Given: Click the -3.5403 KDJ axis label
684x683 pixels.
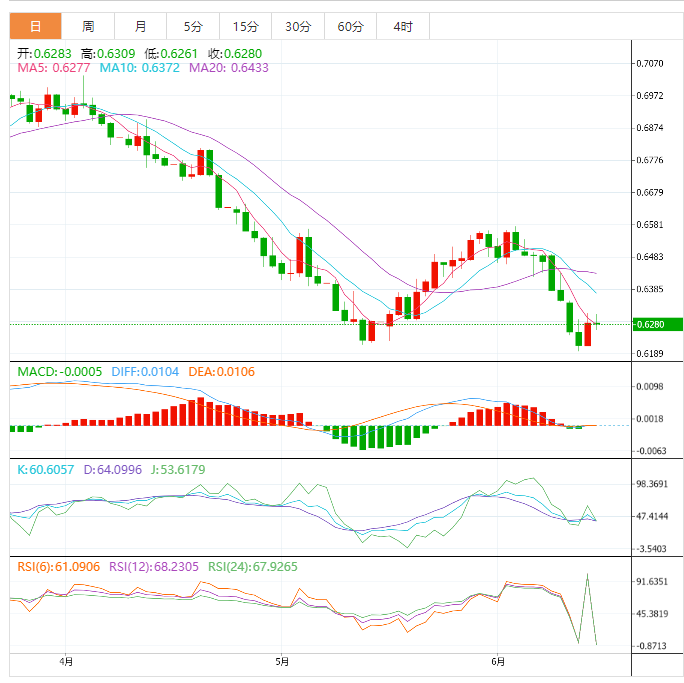Looking at the screenshot, I should click(x=651, y=549).
